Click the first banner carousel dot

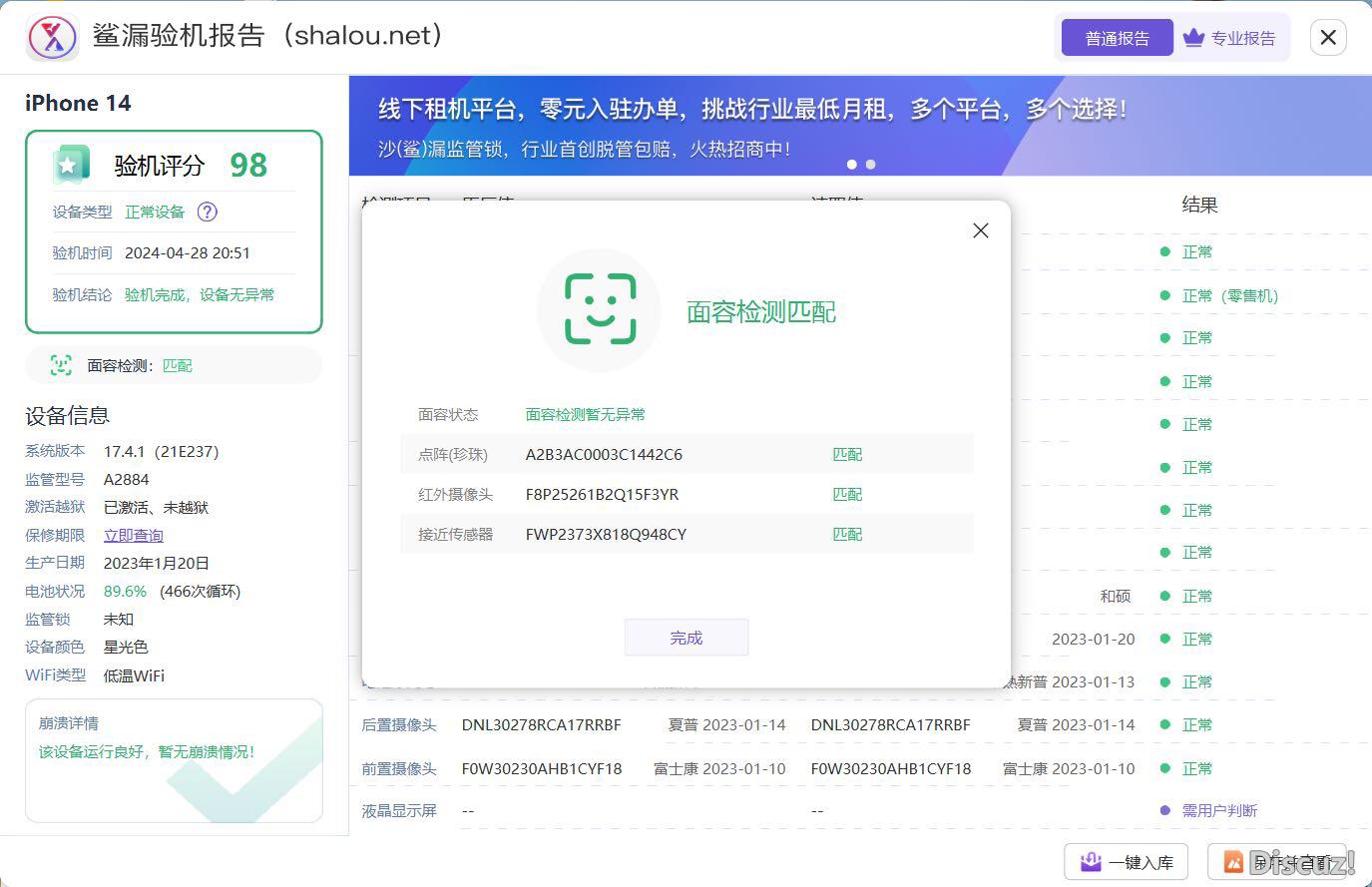tap(851, 164)
